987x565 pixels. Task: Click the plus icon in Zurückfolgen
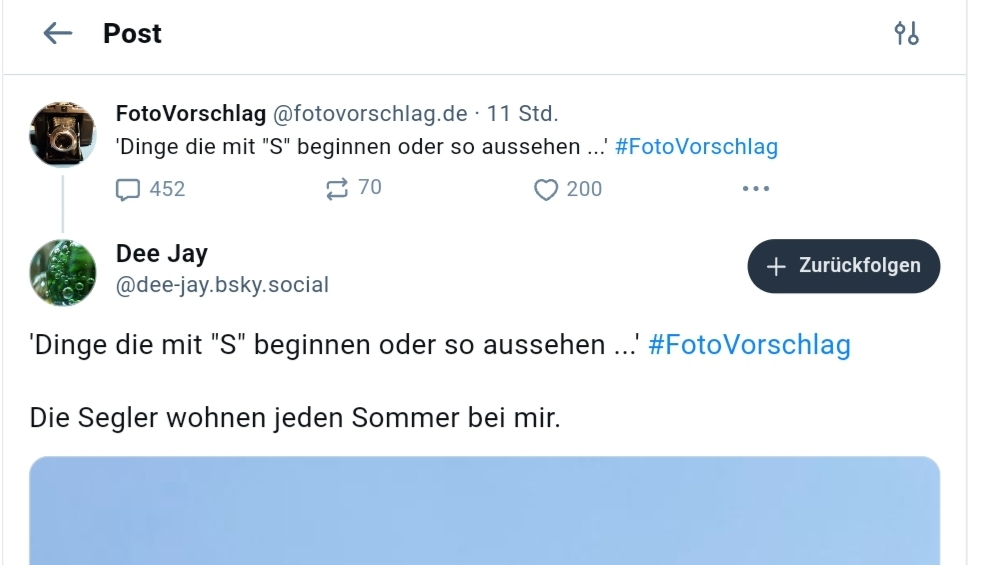pos(776,266)
